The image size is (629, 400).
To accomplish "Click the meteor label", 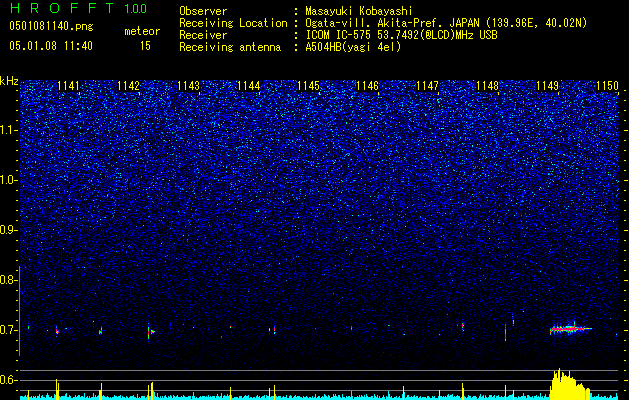I will coord(142,31).
